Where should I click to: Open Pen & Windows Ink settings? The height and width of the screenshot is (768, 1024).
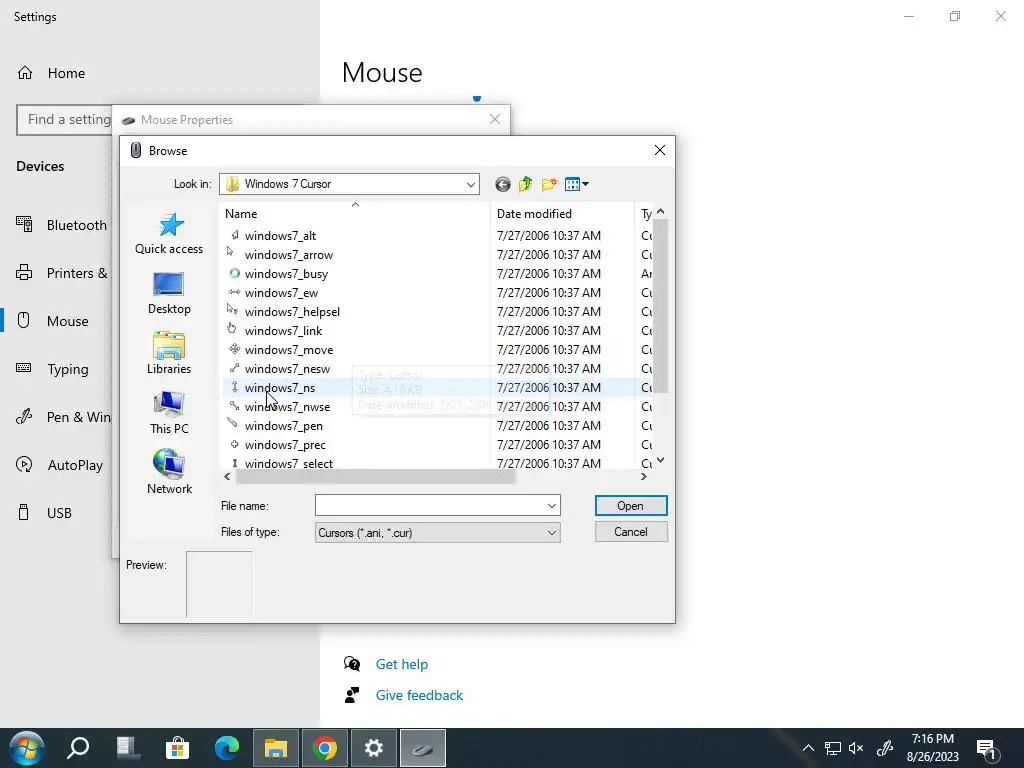tap(63, 417)
